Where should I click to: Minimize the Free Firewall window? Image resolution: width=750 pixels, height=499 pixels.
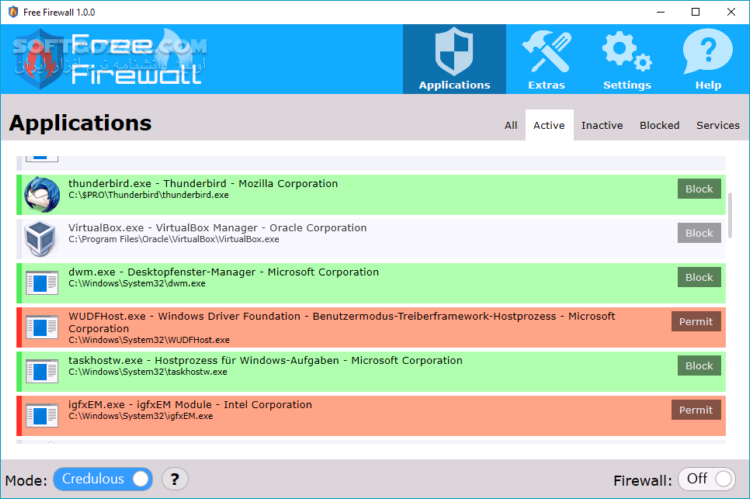click(x=661, y=12)
